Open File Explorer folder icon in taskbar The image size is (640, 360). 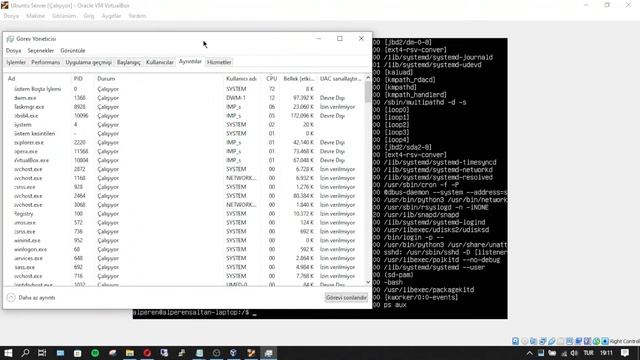pyautogui.click(x=130, y=353)
